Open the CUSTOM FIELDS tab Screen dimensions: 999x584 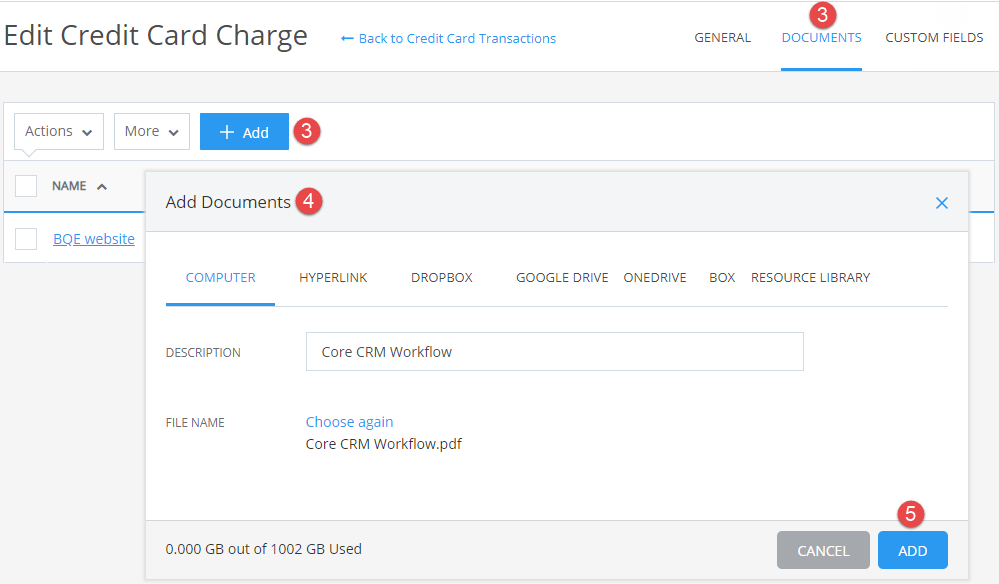click(933, 37)
